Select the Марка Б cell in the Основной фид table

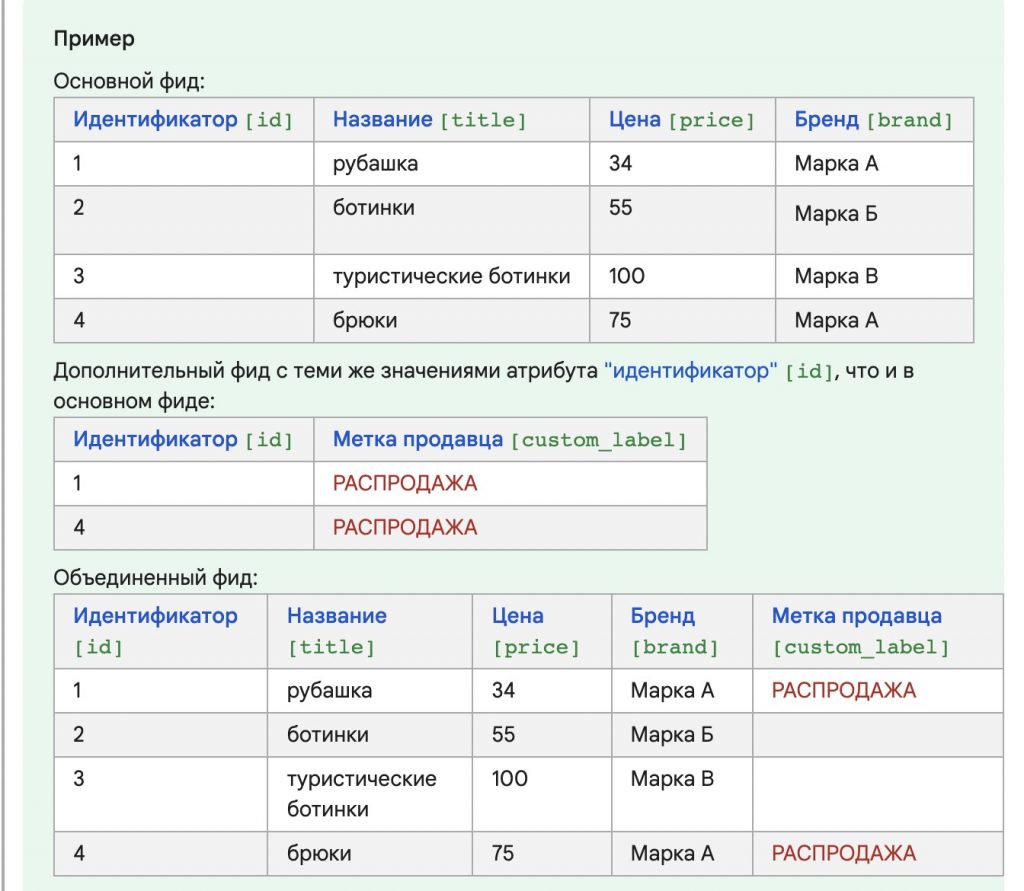pyautogui.click(x=874, y=220)
